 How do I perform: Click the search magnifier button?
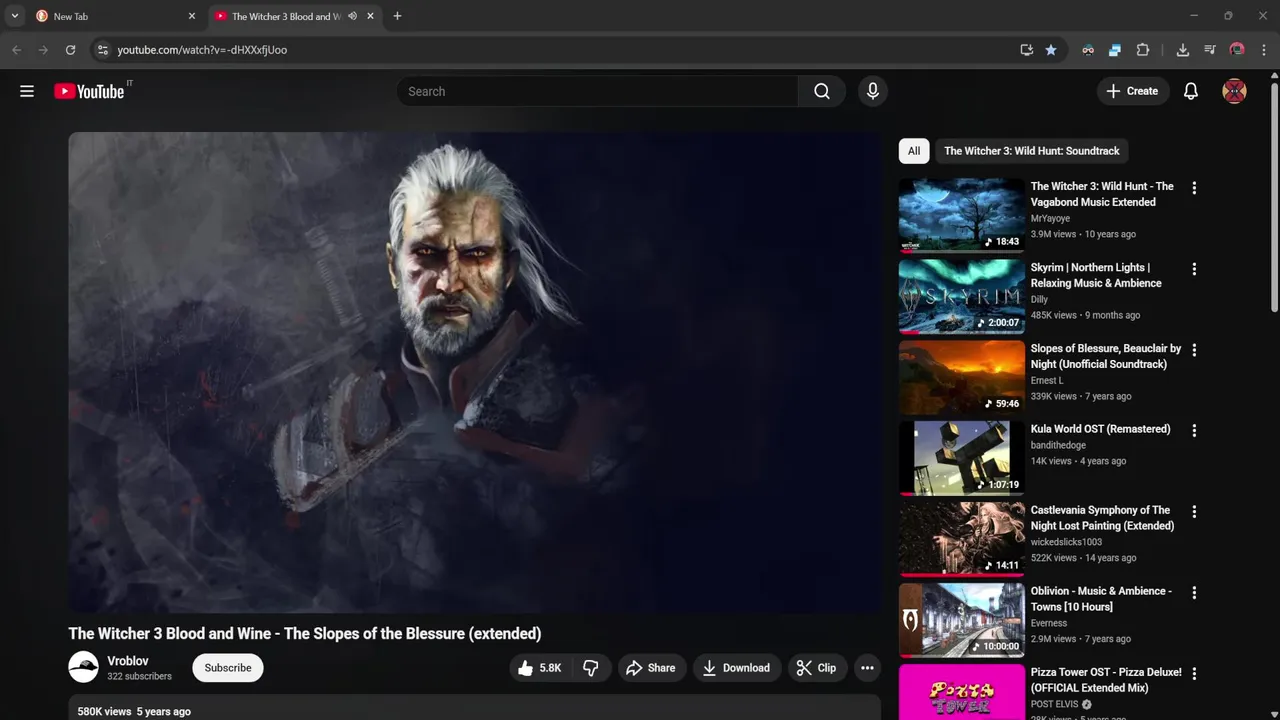822,91
